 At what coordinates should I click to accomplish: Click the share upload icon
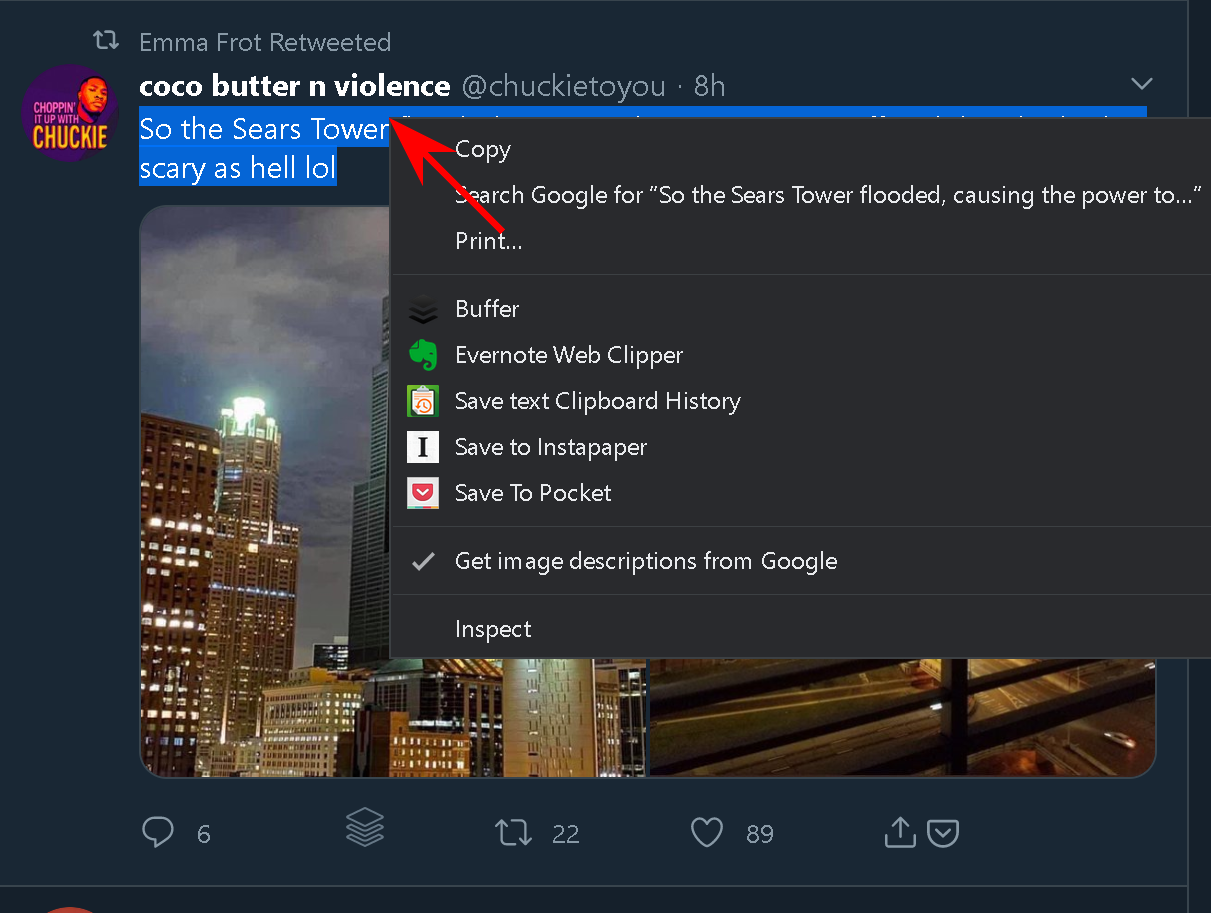(x=900, y=832)
